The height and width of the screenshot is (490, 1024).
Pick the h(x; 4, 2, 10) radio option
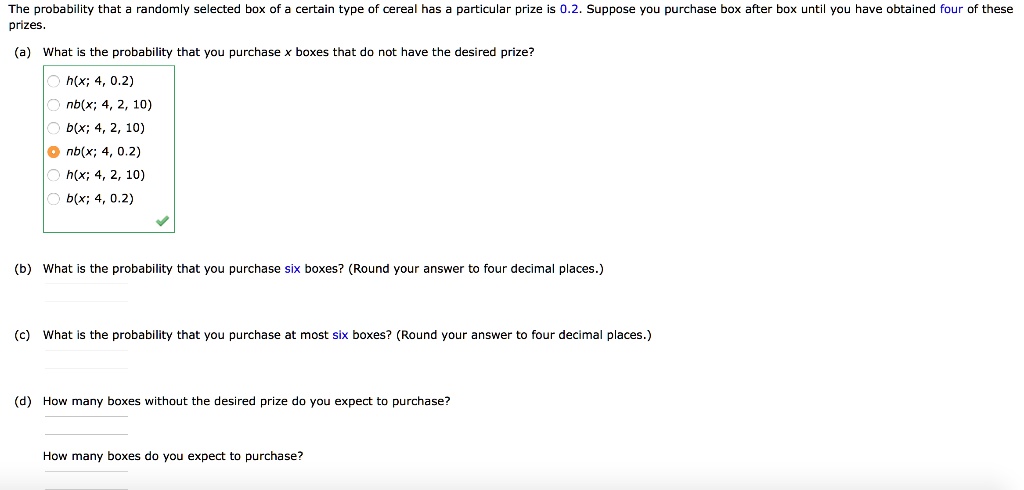click(x=54, y=175)
